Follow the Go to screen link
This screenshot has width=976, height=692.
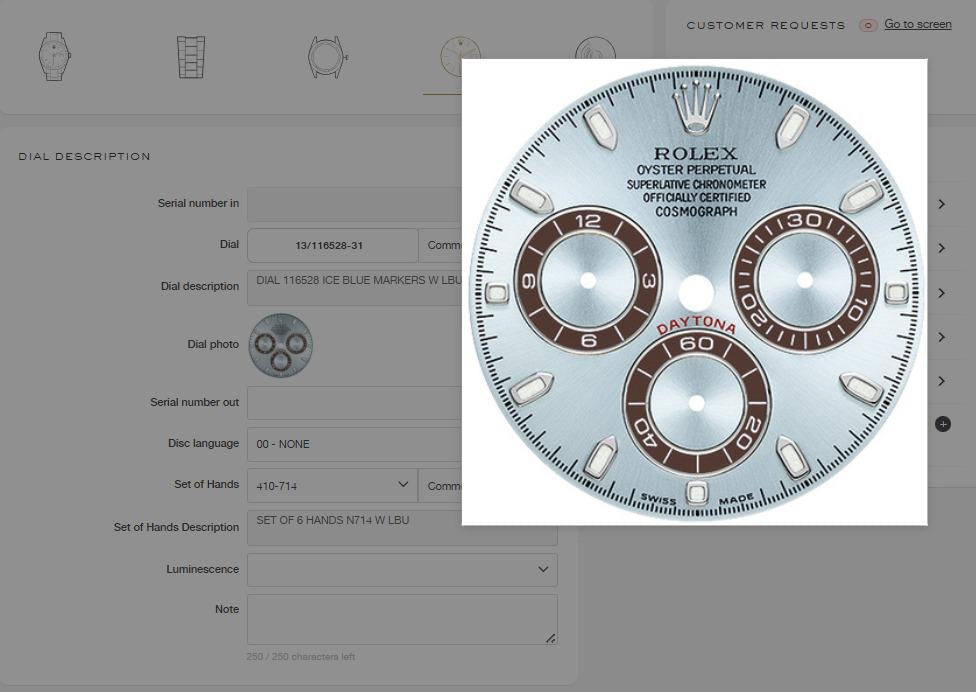[917, 24]
